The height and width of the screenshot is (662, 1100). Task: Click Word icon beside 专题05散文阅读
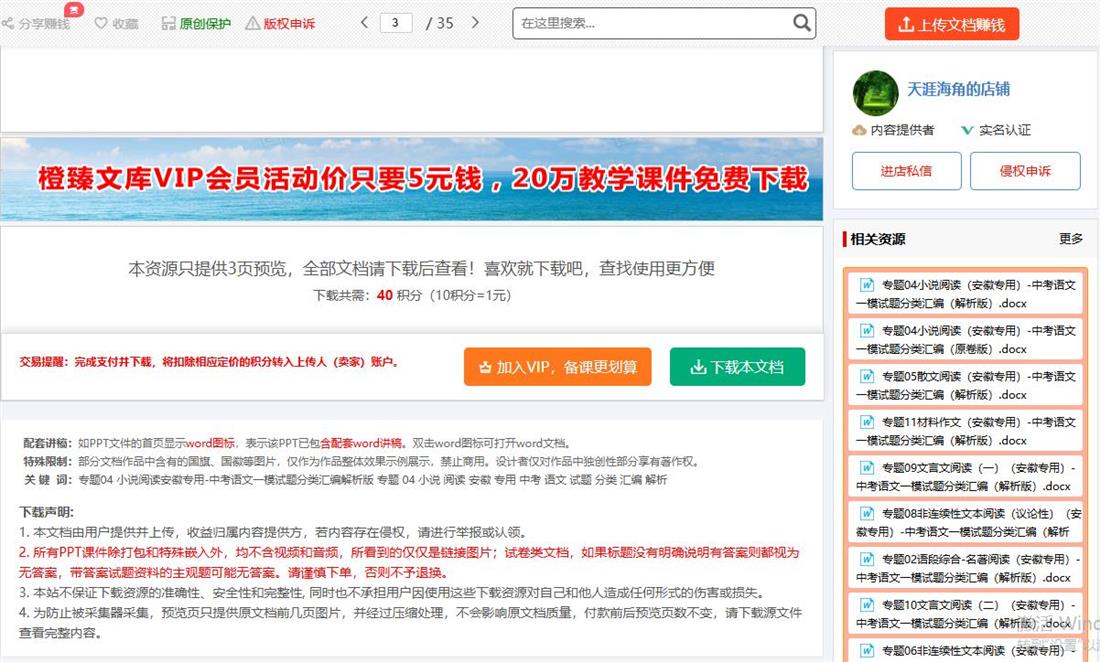click(x=867, y=376)
